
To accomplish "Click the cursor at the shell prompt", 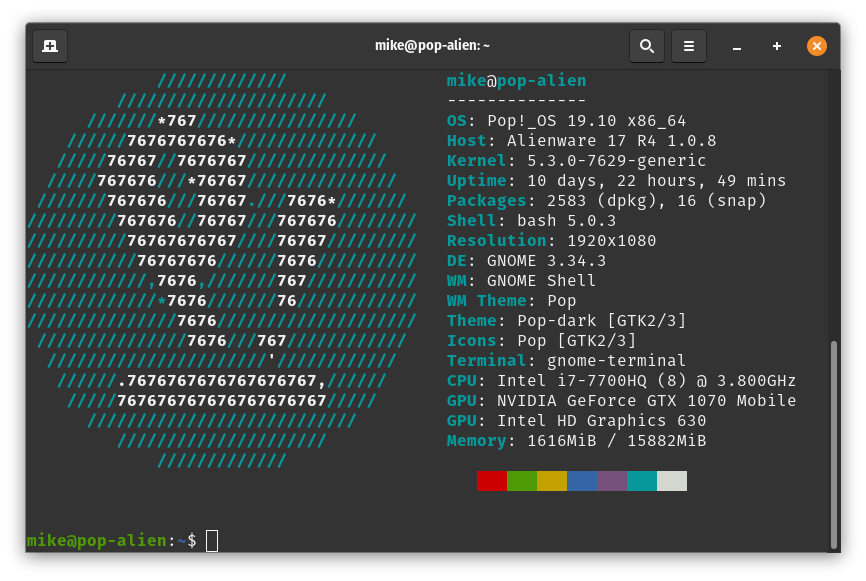I will tap(212, 541).
